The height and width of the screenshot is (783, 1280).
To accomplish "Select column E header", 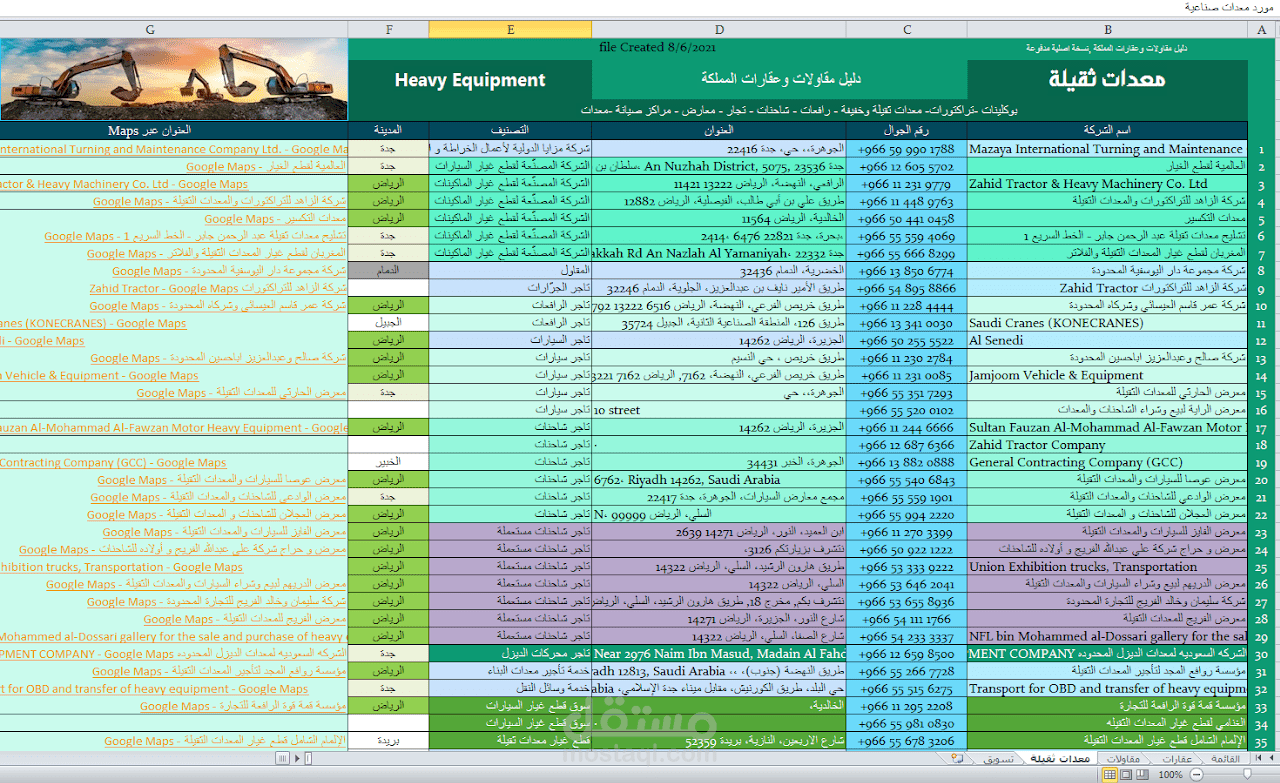I will (x=510, y=30).
